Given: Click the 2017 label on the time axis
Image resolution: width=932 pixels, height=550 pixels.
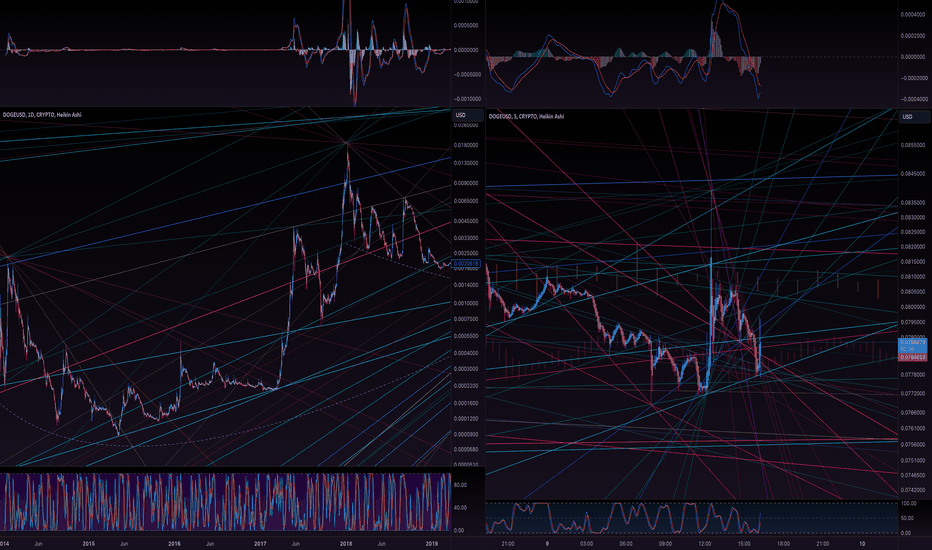Looking at the screenshot, I should pos(260,543).
